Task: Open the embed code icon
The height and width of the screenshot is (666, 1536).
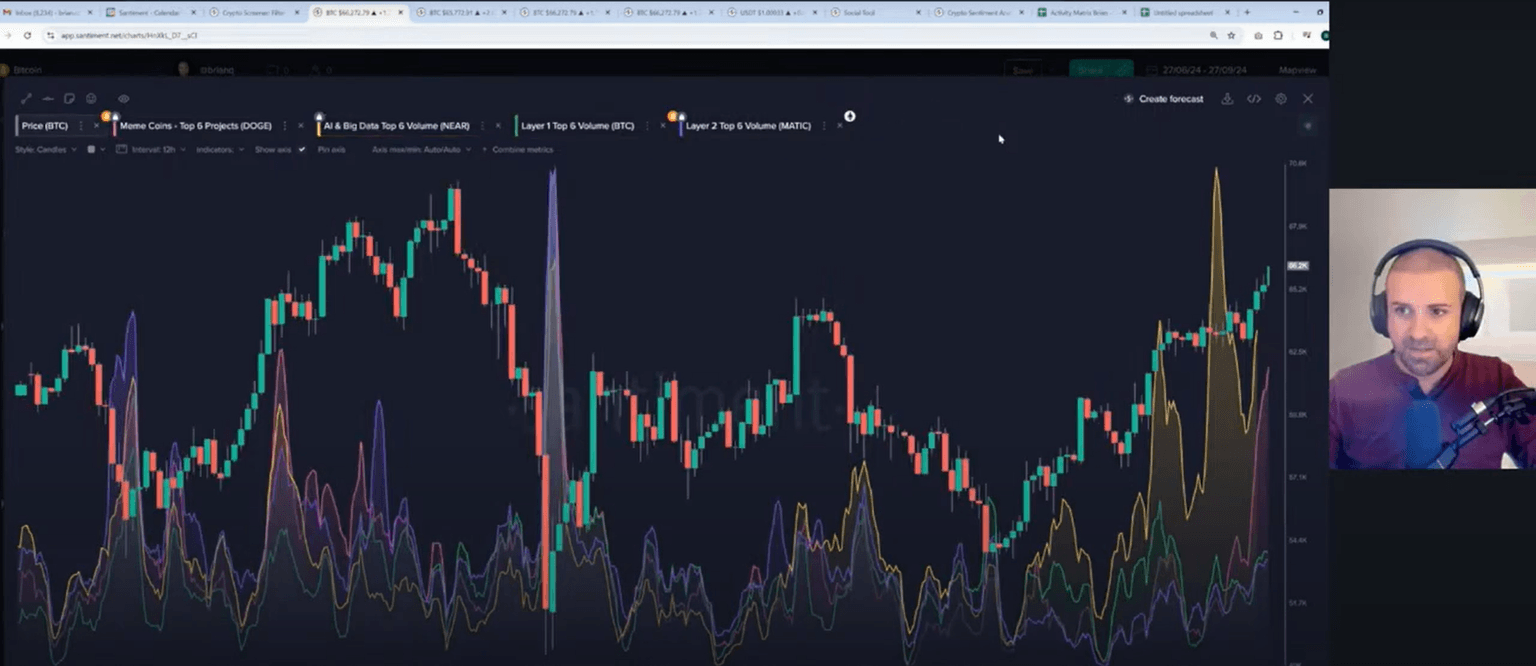Action: (x=1253, y=99)
